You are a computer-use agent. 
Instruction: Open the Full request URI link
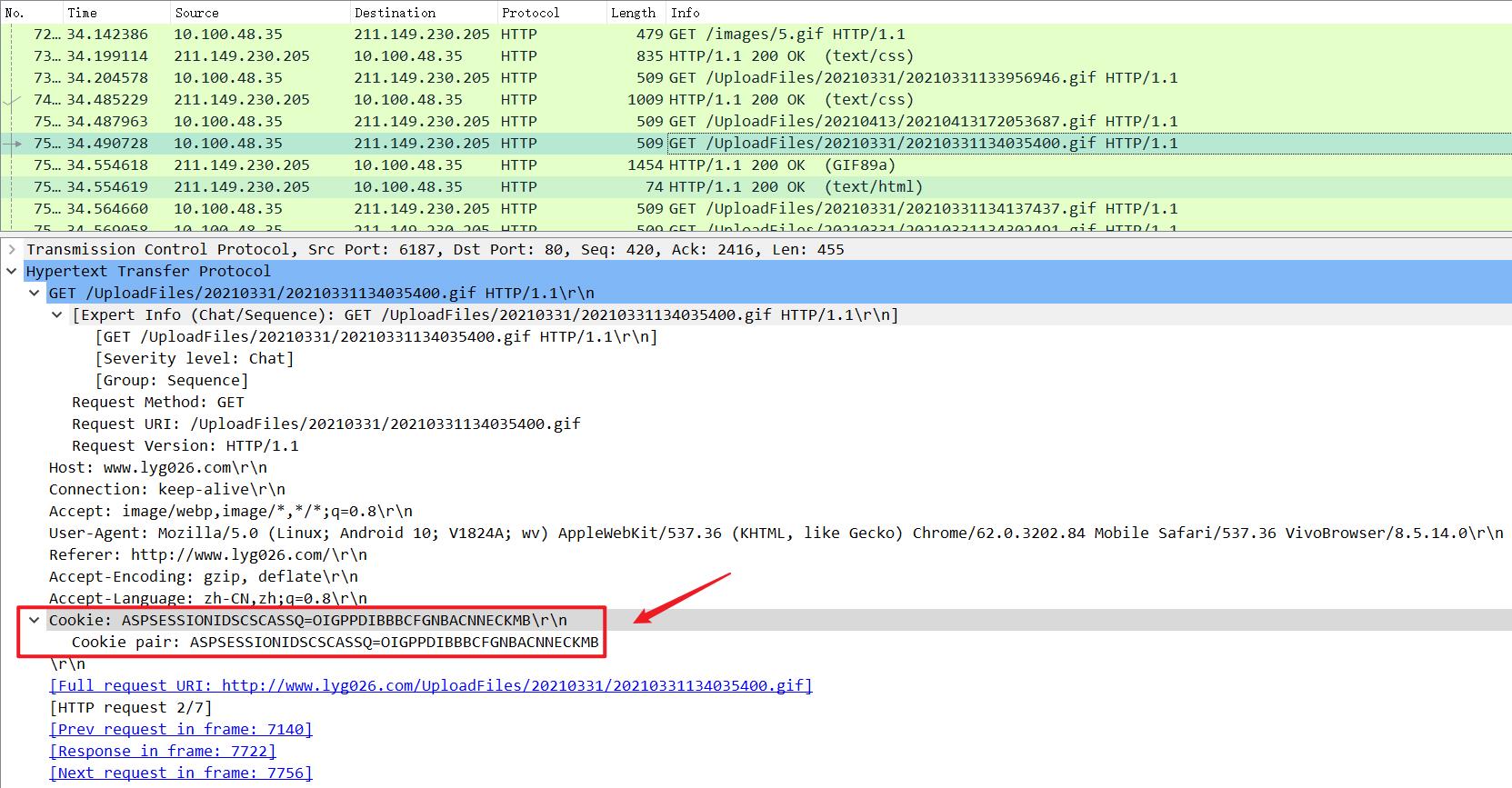point(431,685)
